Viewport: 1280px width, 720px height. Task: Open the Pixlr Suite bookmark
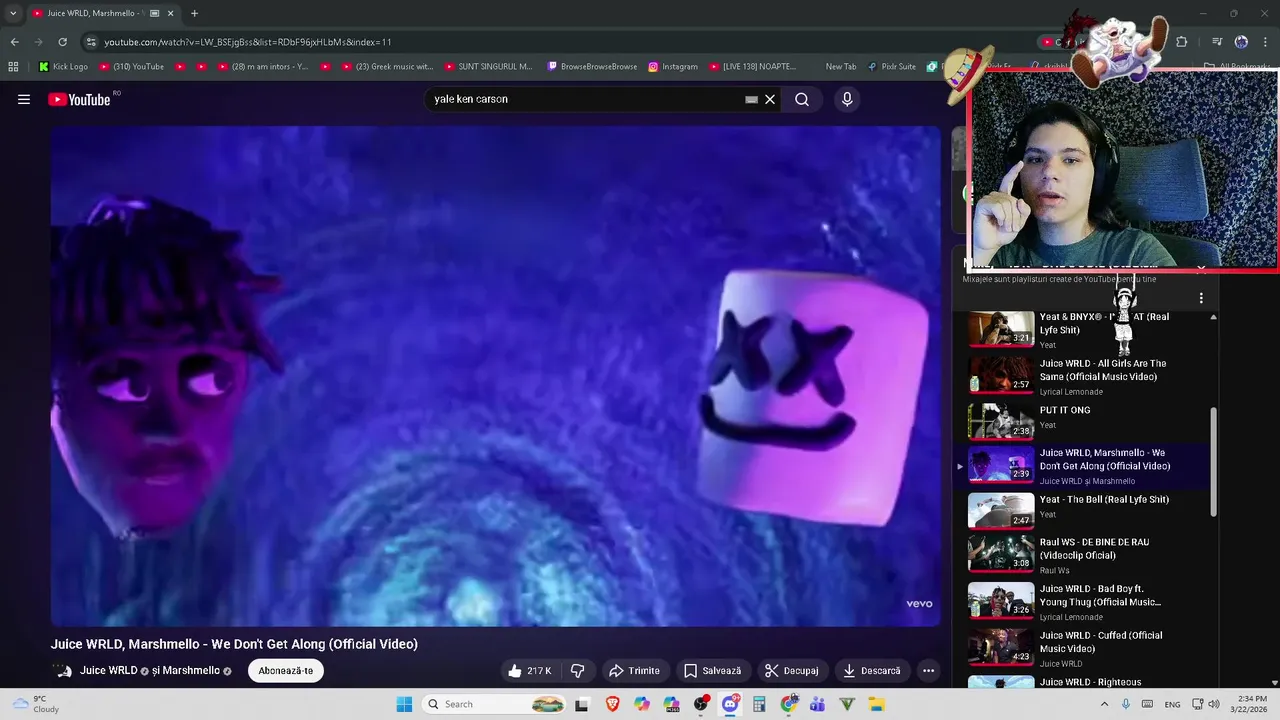point(890,67)
